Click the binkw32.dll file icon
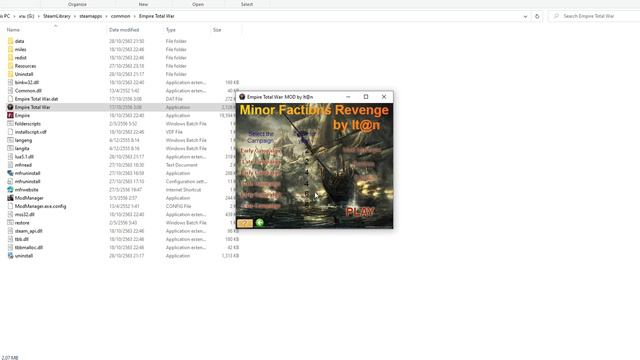 [10, 82]
